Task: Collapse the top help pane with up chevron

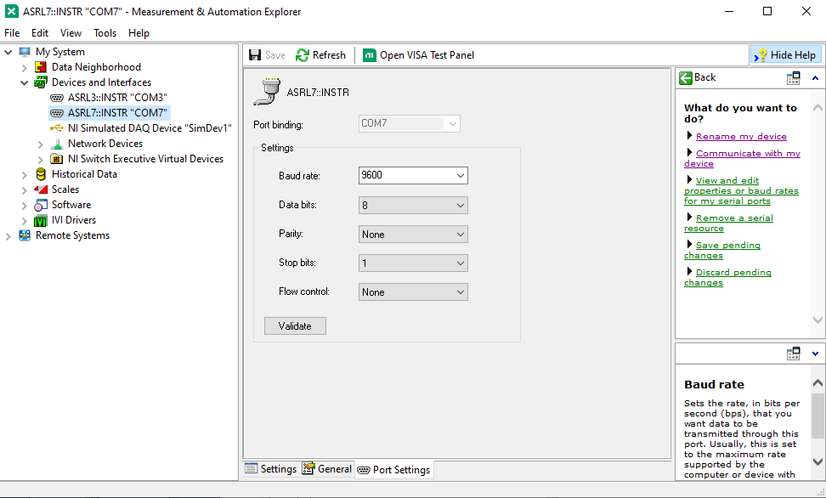Action: (815, 78)
